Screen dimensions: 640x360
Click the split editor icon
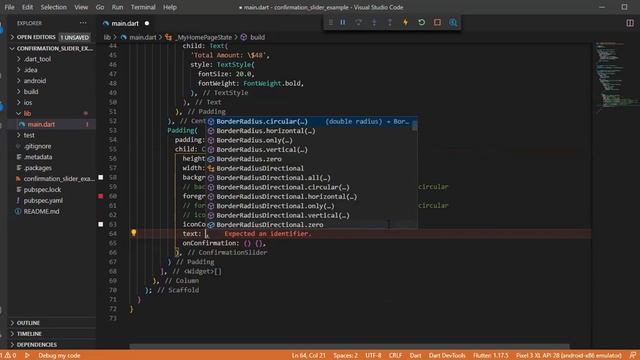click(630, 23)
